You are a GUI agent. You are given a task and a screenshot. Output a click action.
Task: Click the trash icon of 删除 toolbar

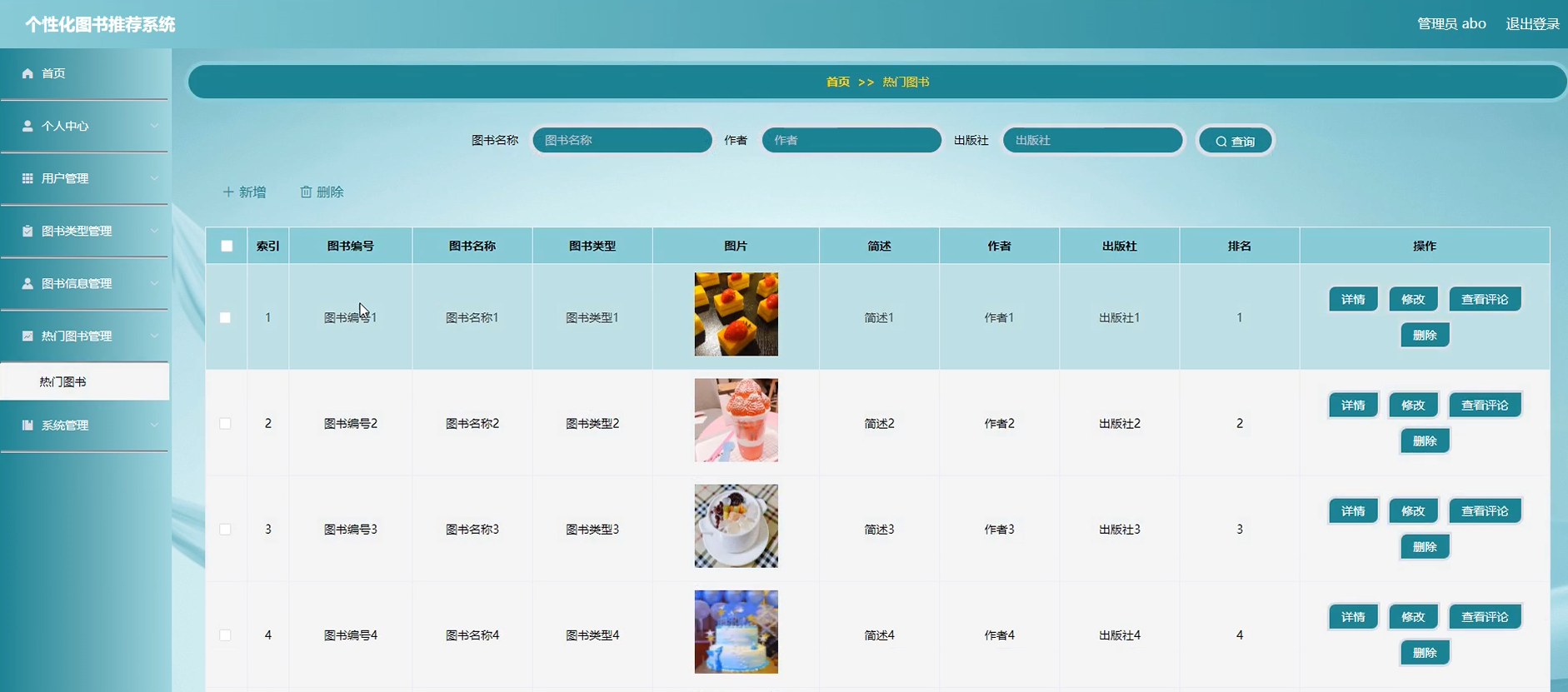(306, 192)
